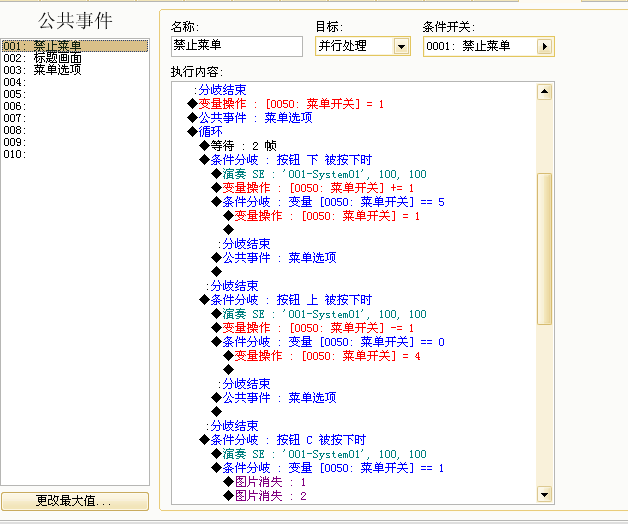Select the 条件分歧 按钮 下 被按下时 line
628x524 pixels.
tap(286, 160)
